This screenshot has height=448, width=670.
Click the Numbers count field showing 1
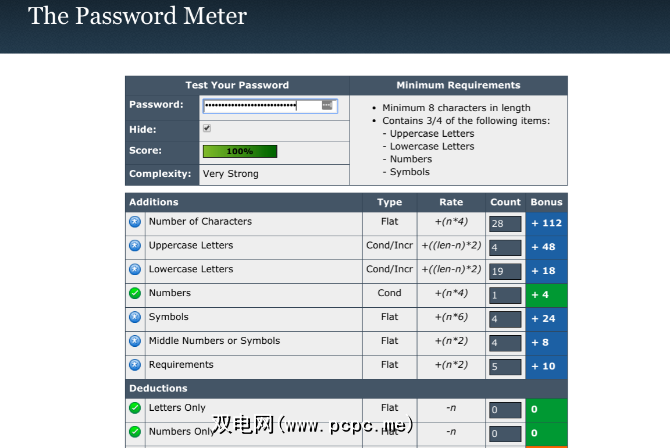(505, 295)
